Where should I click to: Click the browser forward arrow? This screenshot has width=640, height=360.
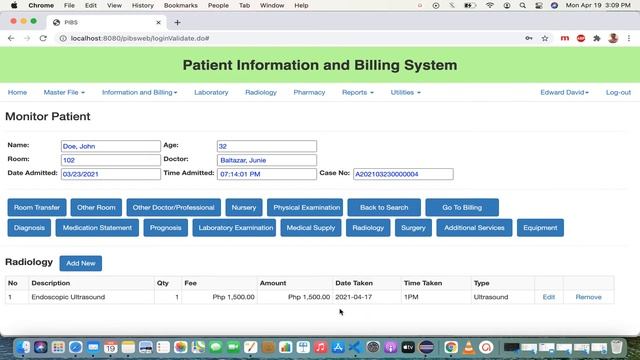27,38
